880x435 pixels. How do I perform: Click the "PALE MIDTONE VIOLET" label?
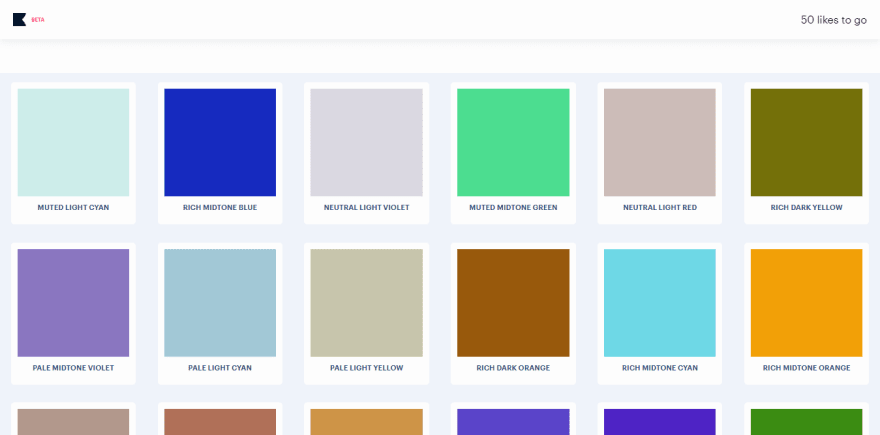click(x=74, y=368)
